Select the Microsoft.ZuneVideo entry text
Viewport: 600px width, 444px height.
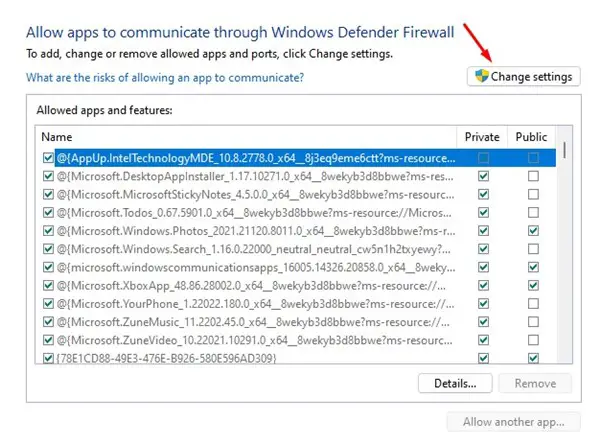point(254,340)
